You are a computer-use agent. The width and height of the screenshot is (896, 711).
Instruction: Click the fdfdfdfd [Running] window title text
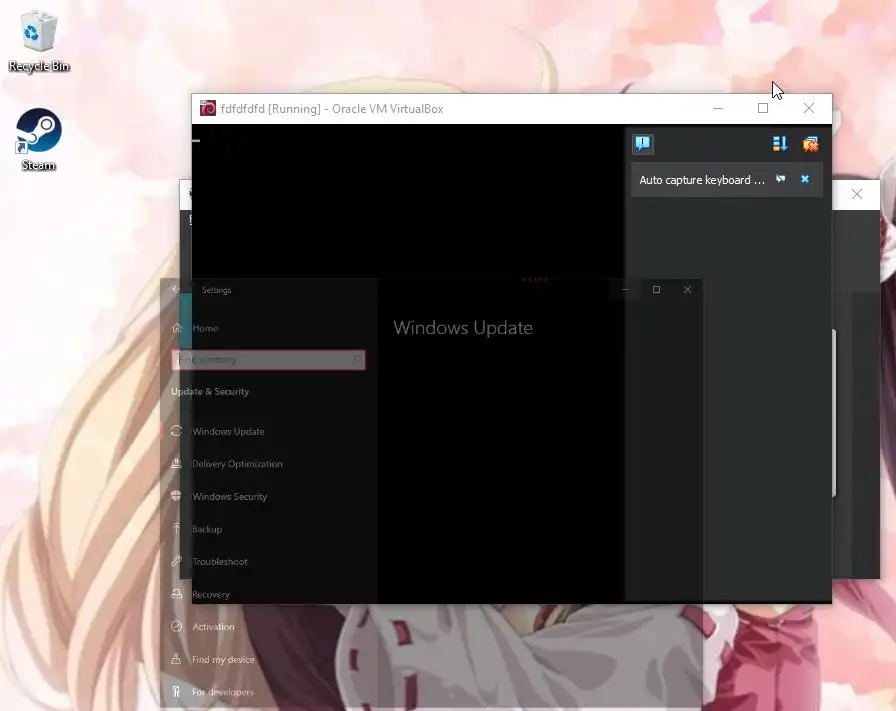tap(332, 109)
